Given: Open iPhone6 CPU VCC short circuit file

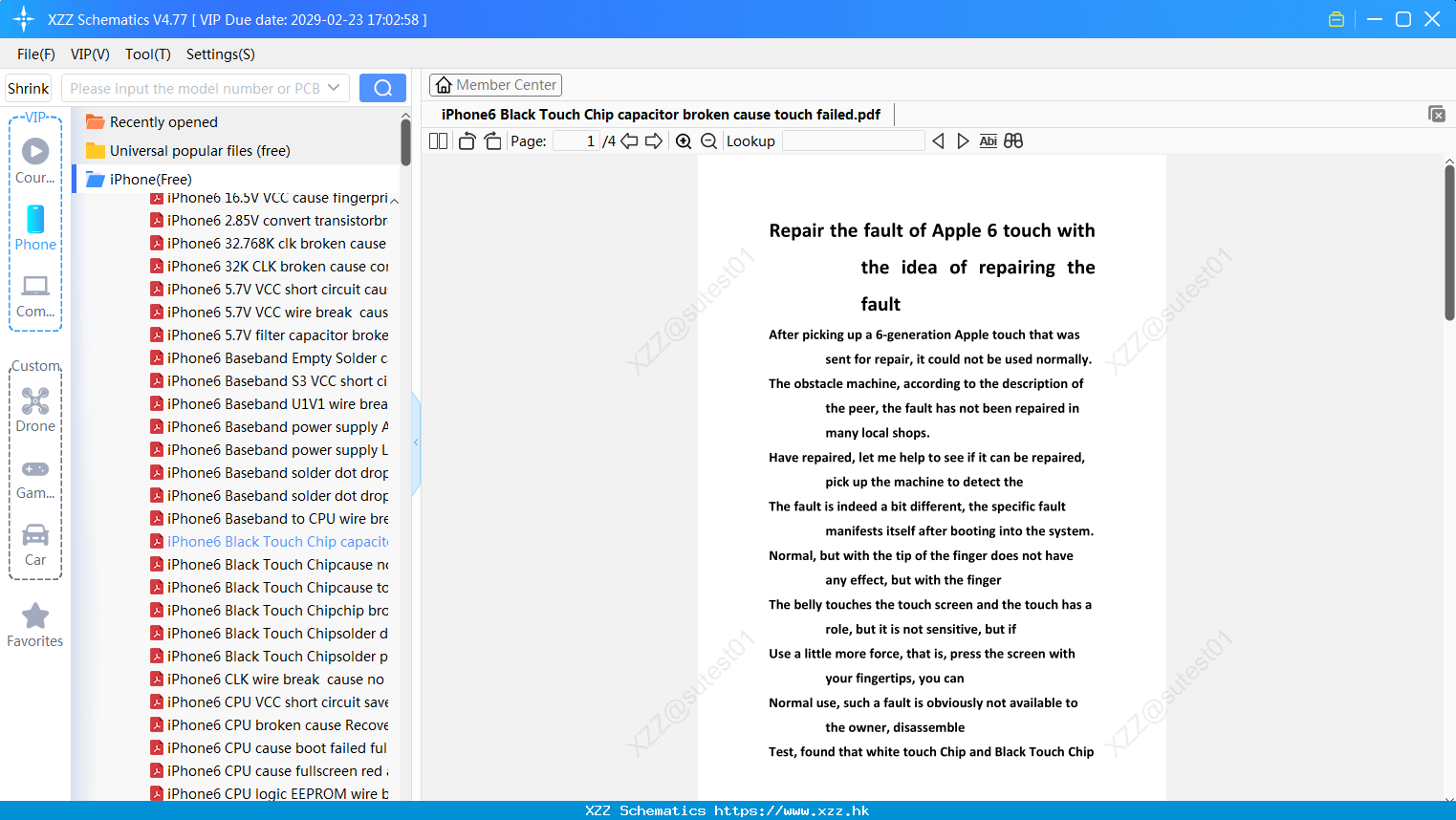Looking at the screenshot, I should pyautogui.click(x=270, y=702).
